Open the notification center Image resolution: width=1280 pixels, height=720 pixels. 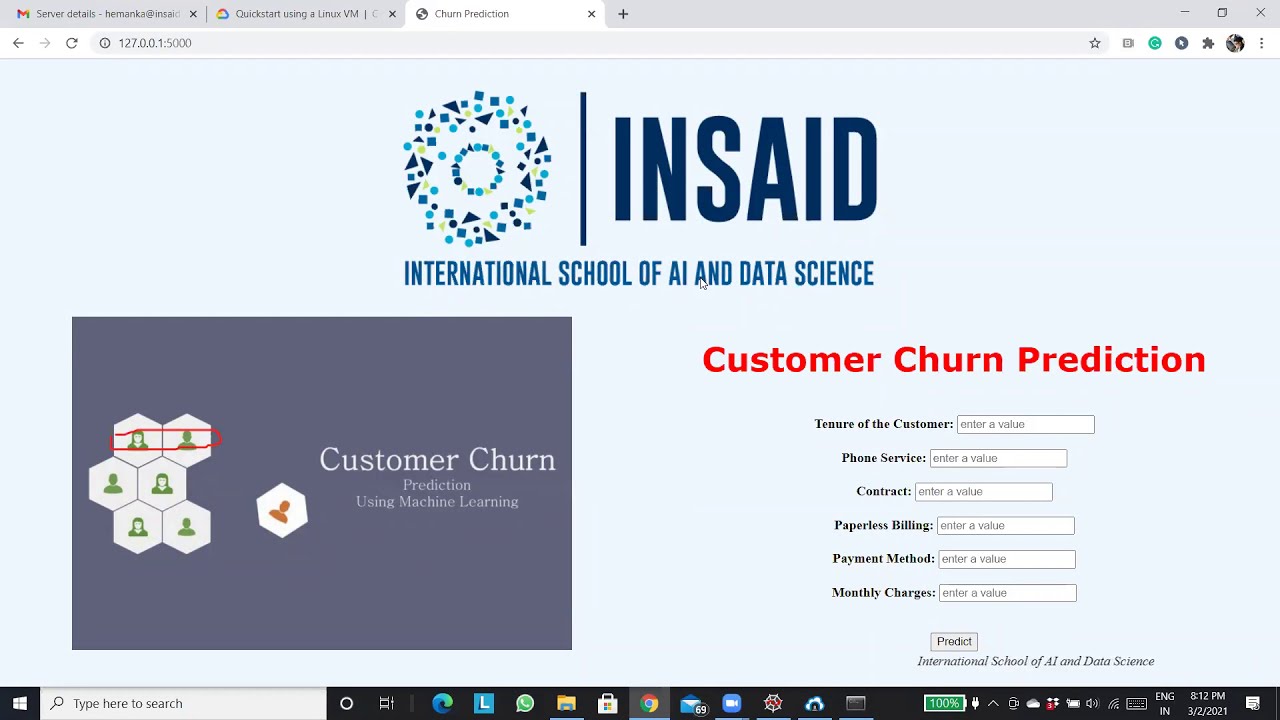[x=1253, y=703]
